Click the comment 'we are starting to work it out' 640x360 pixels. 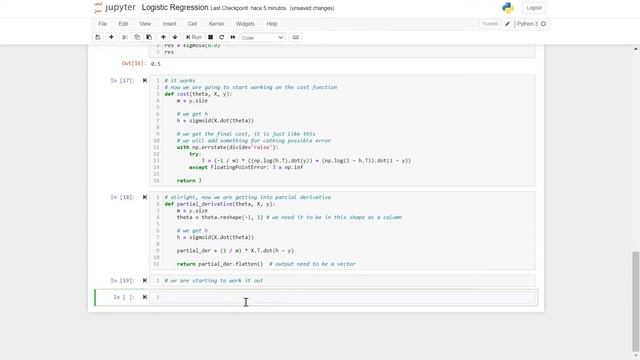coord(214,280)
